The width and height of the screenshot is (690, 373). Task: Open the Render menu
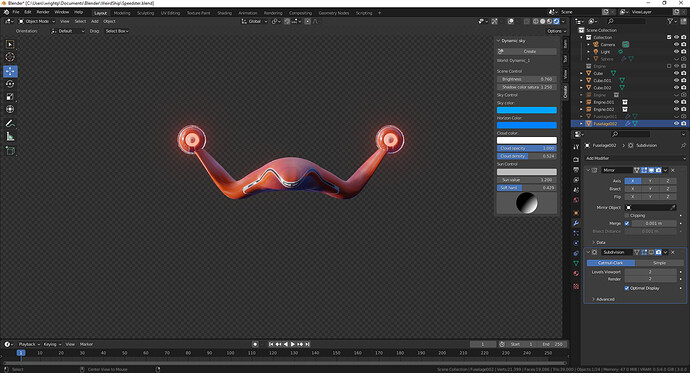click(x=43, y=12)
